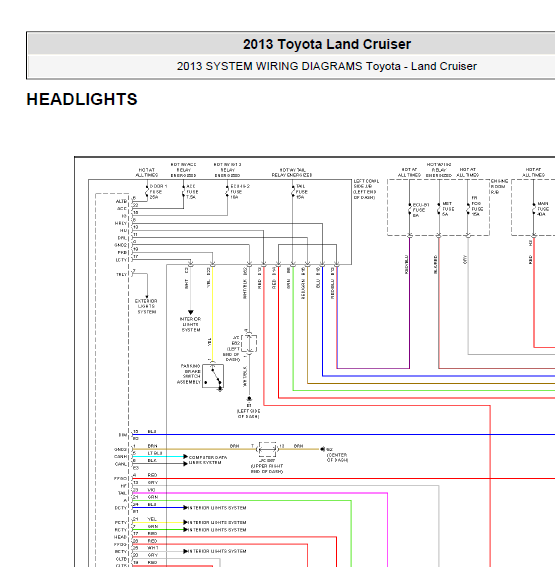Click the EXTERIOR LIGHTS SYSTEM reference

[146, 306]
